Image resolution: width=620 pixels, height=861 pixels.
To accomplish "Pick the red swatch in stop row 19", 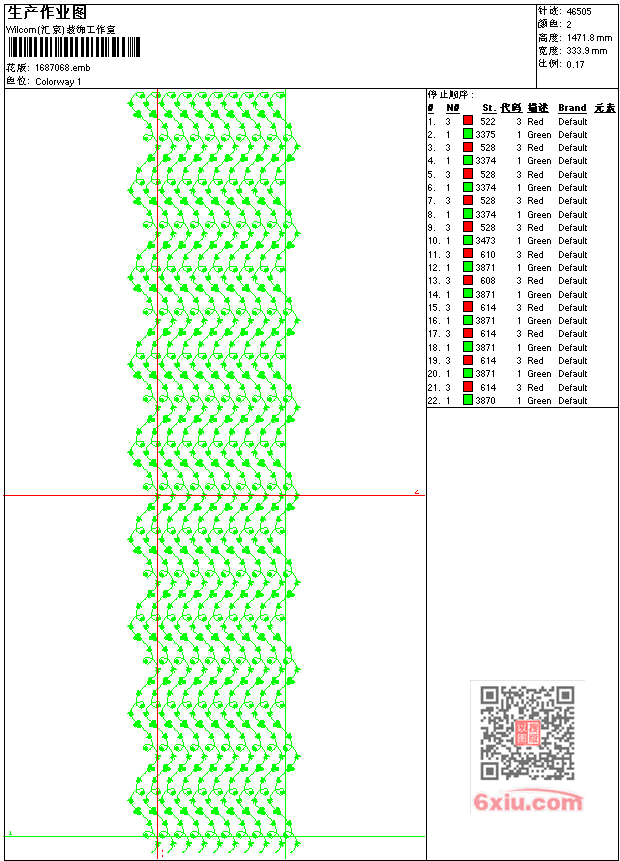I will click(x=467, y=360).
